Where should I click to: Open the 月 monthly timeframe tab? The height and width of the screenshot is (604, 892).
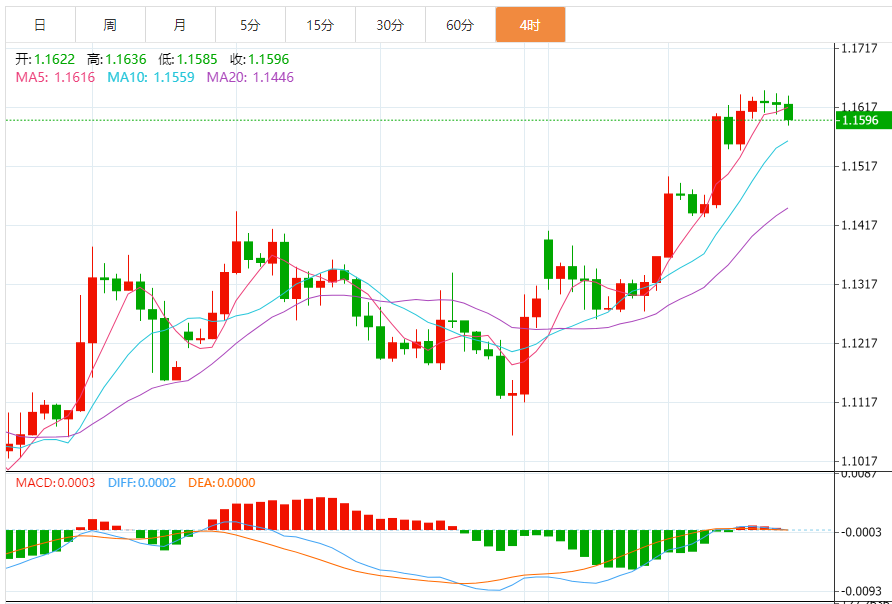[x=180, y=25]
